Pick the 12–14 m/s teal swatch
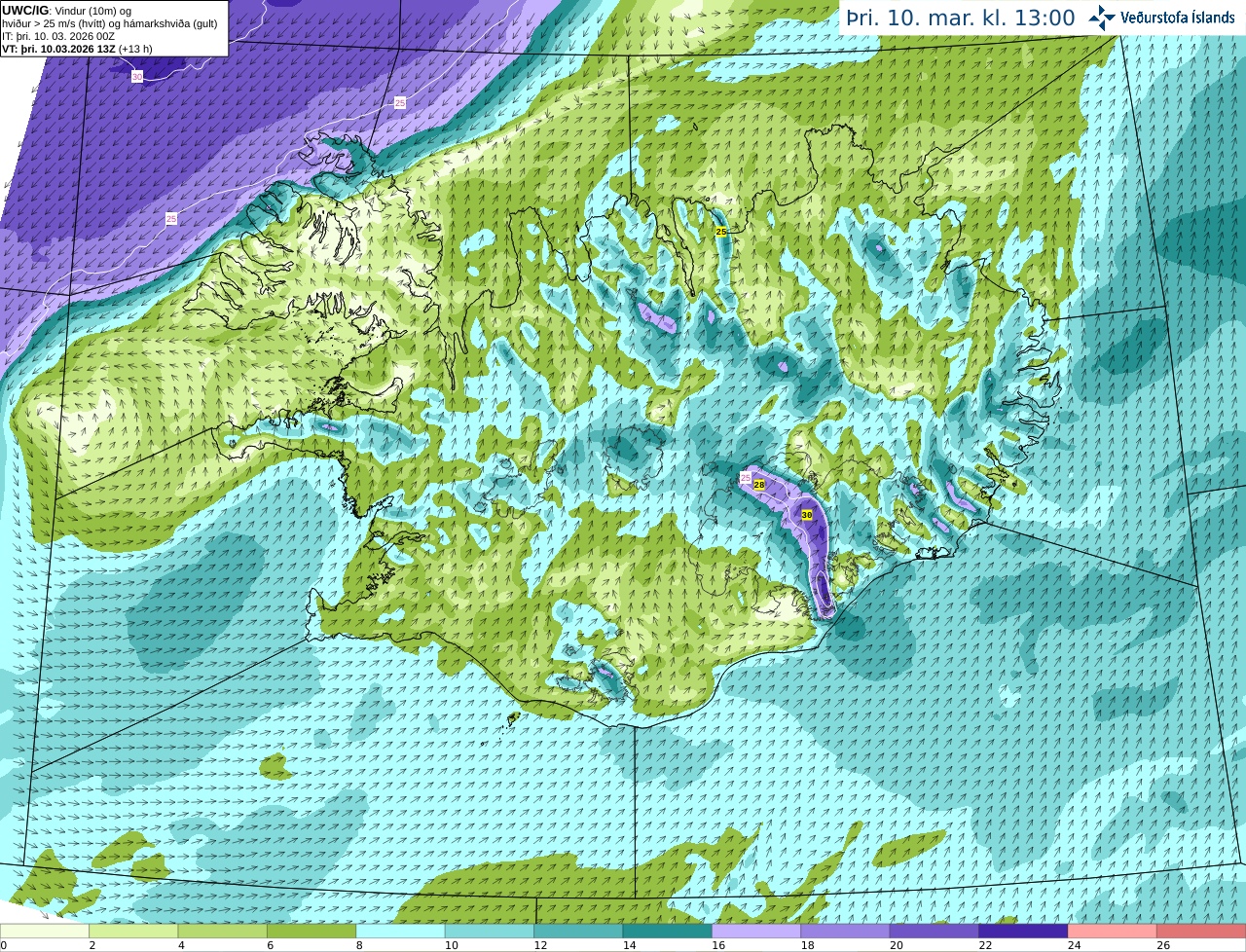The width and height of the screenshot is (1246, 952). coord(578,932)
